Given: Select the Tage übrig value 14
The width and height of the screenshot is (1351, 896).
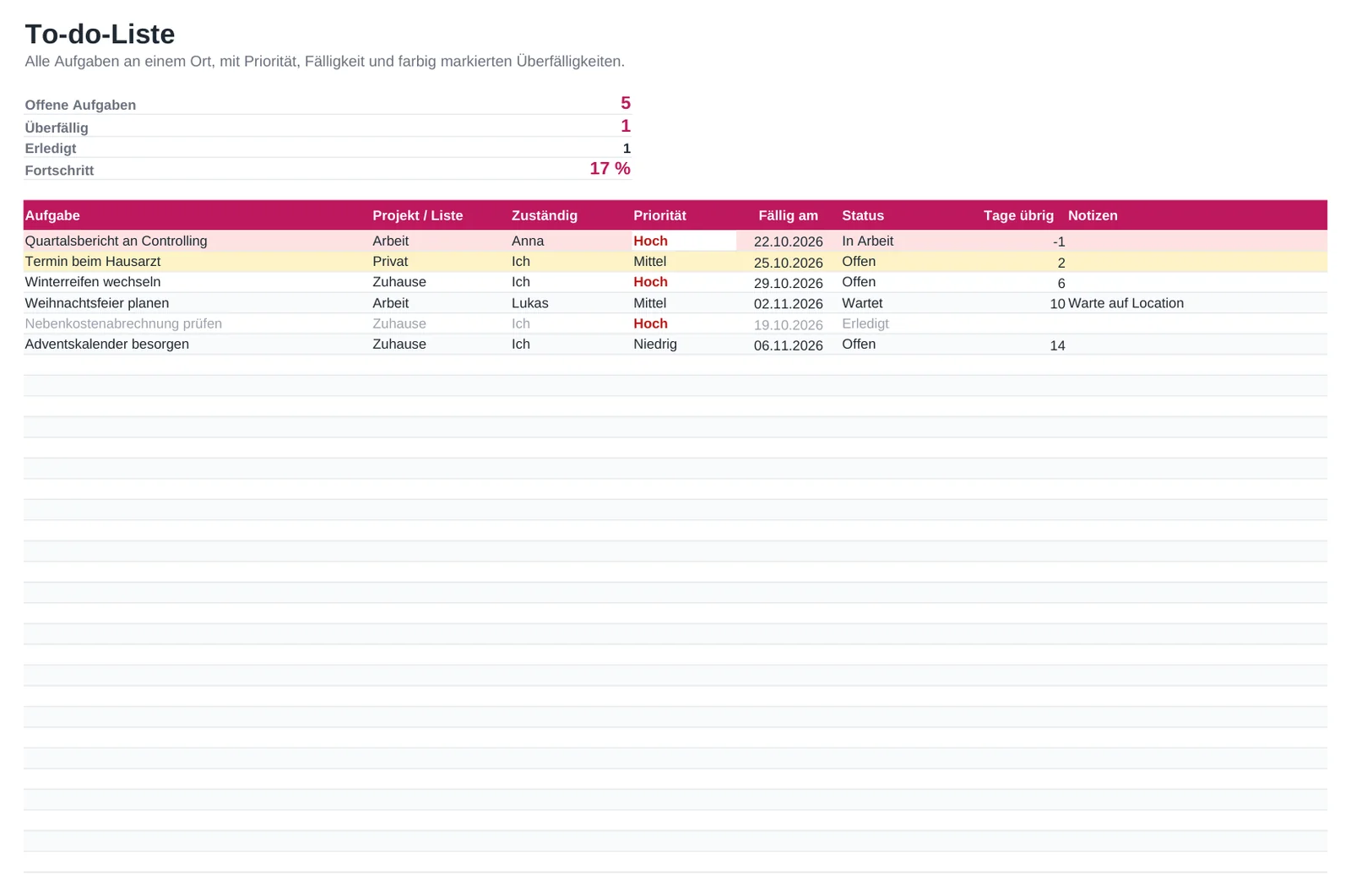Looking at the screenshot, I should click(x=1057, y=345).
